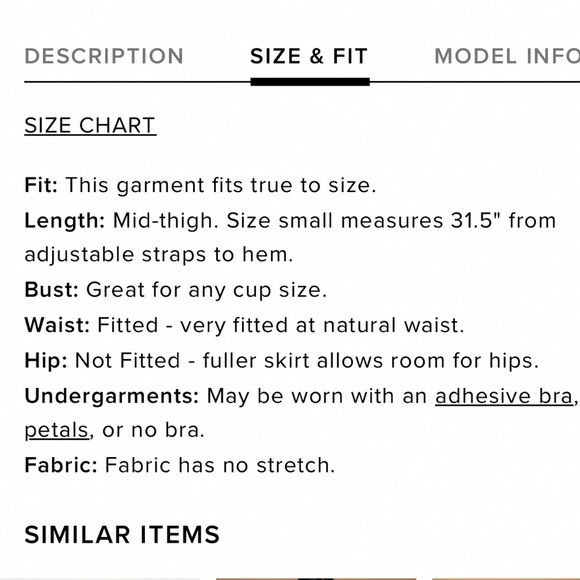Screen dimensions: 580x580
Task: Open the MODEL INFO tab
Action: (x=507, y=56)
